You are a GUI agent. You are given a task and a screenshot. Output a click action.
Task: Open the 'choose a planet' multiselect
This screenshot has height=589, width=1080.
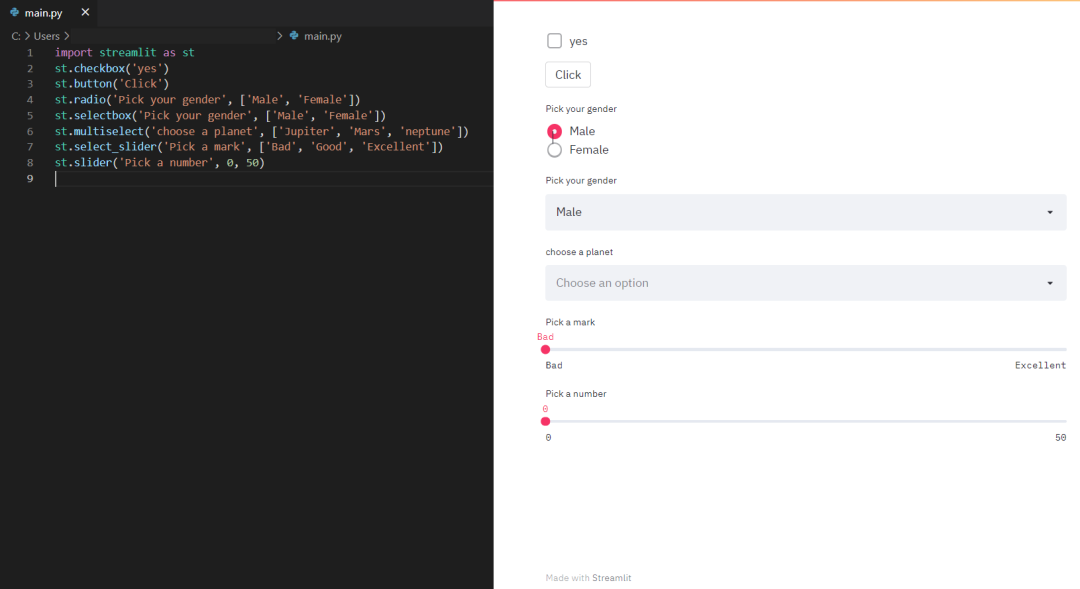(806, 283)
